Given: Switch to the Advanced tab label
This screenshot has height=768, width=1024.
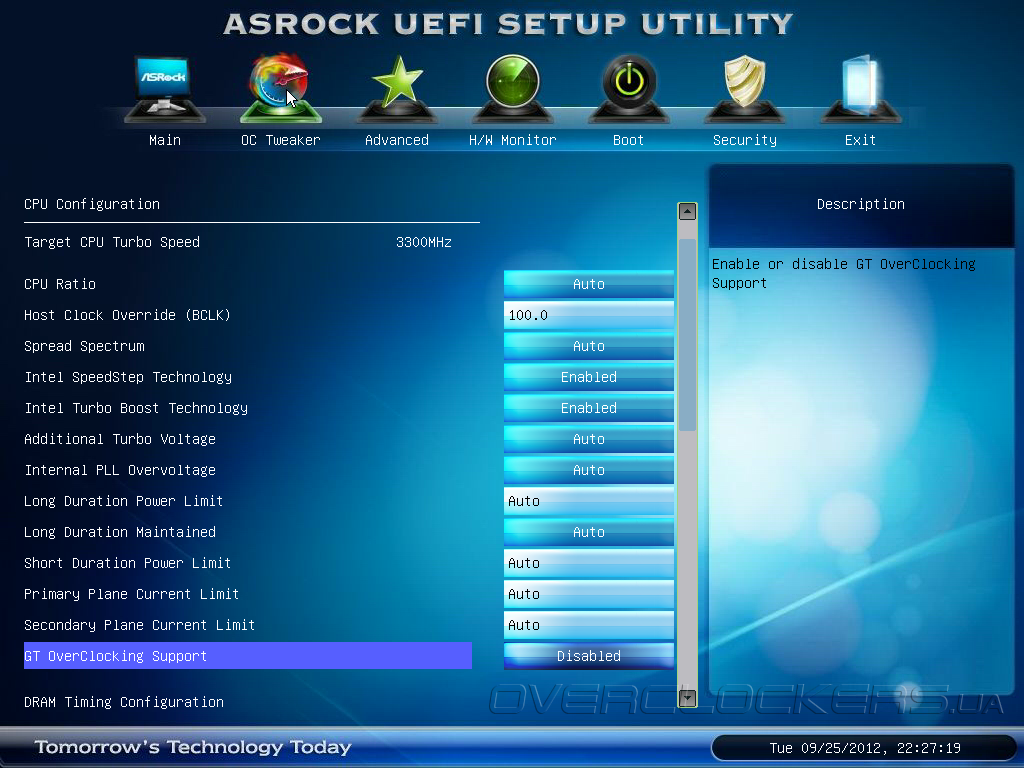Looking at the screenshot, I should pyautogui.click(x=396, y=140).
